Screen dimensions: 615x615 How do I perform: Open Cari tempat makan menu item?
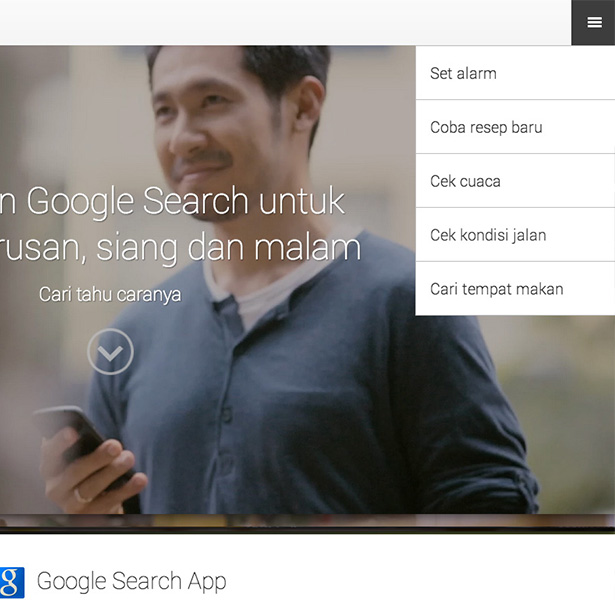[515, 289]
